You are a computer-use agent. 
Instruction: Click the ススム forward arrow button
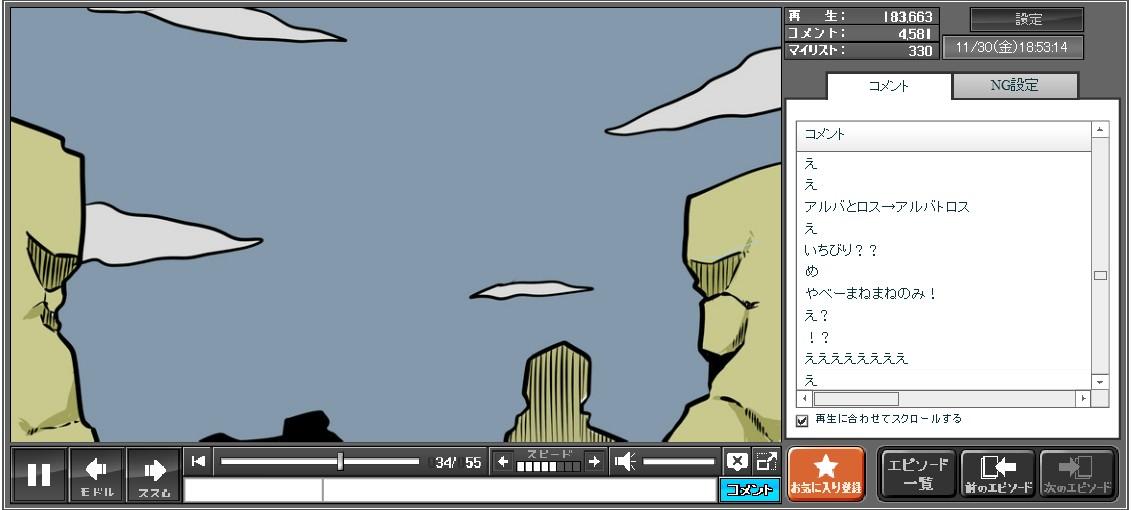click(154, 474)
